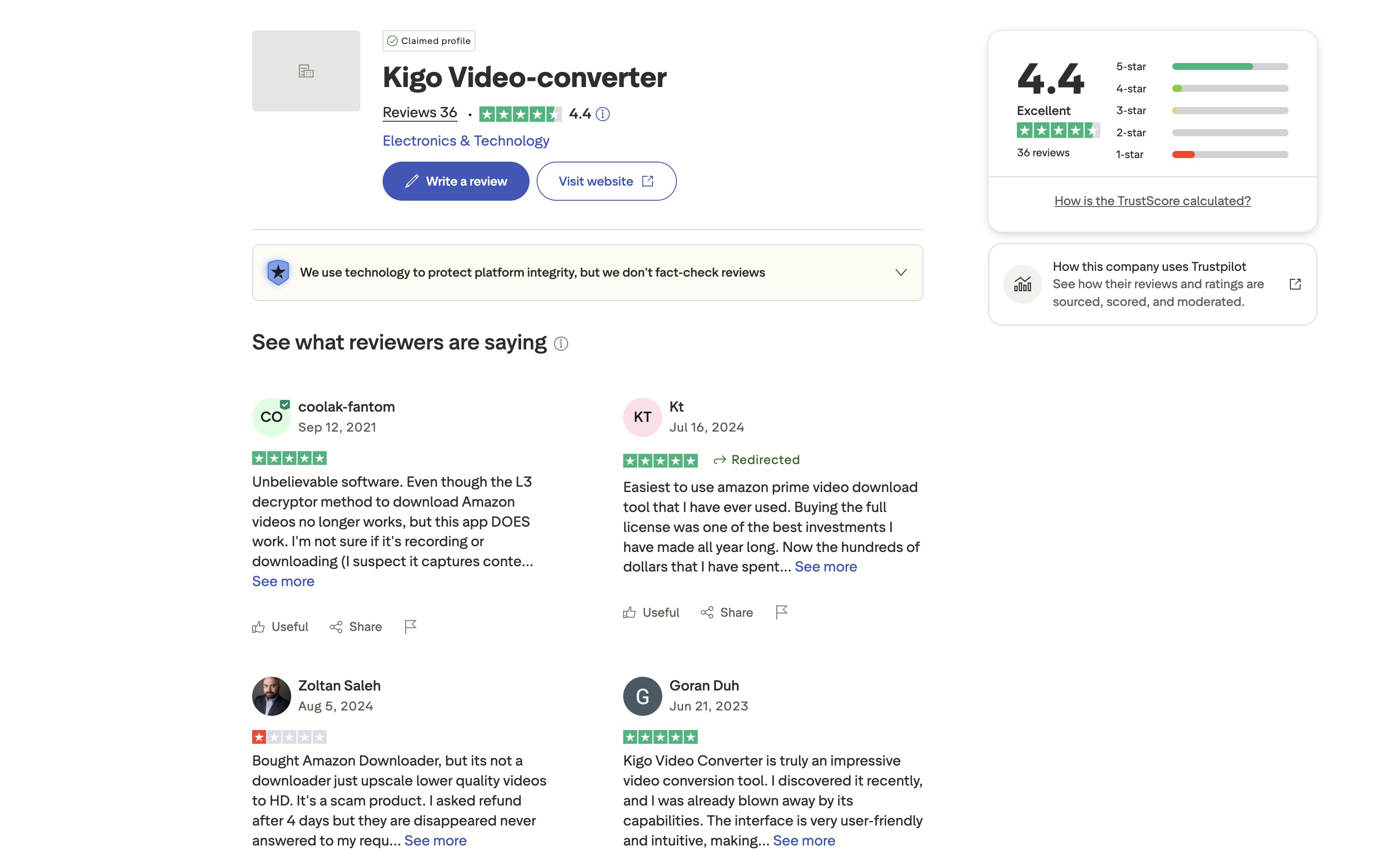1400x865 pixels.
Task: Open 'How is the TrustScore calculated?' link
Action: (x=1152, y=201)
